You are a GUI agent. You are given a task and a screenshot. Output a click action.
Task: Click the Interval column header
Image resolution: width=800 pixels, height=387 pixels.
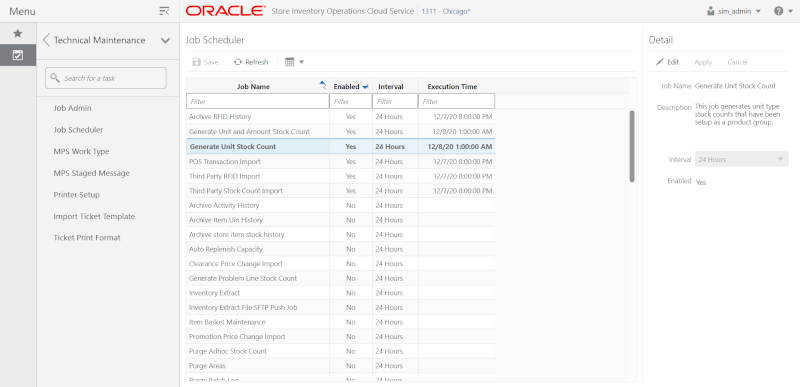pos(395,87)
